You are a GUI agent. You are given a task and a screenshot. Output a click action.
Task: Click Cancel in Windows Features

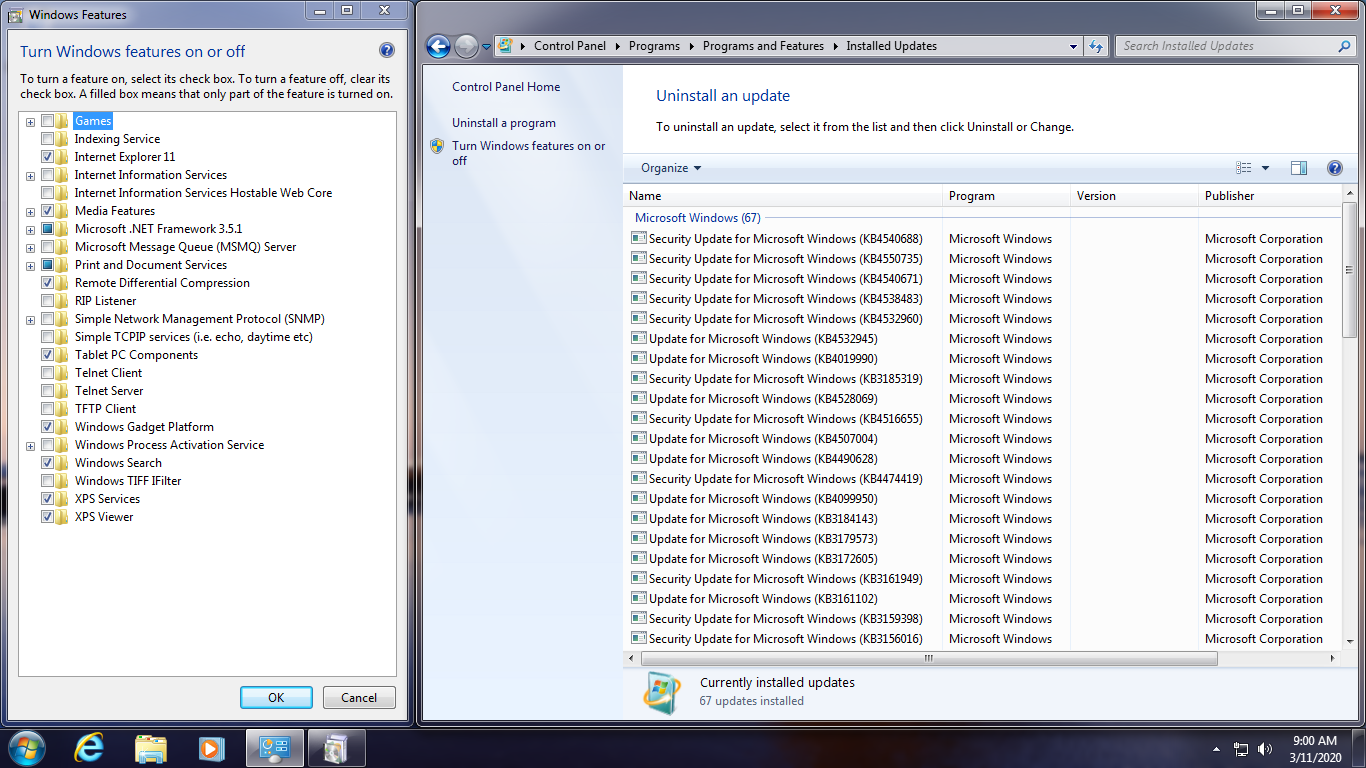359,698
